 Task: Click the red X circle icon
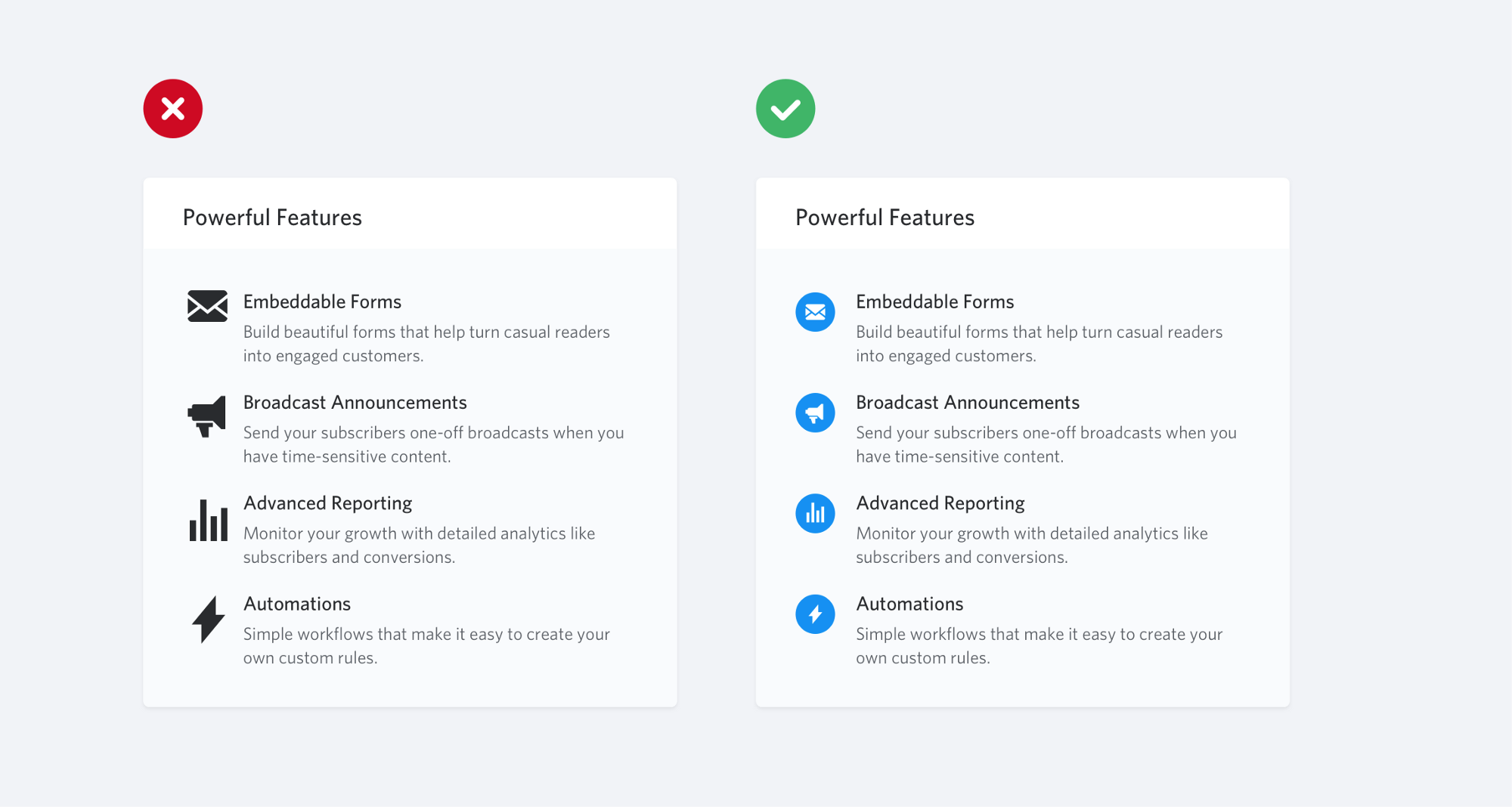click(173, 109)
